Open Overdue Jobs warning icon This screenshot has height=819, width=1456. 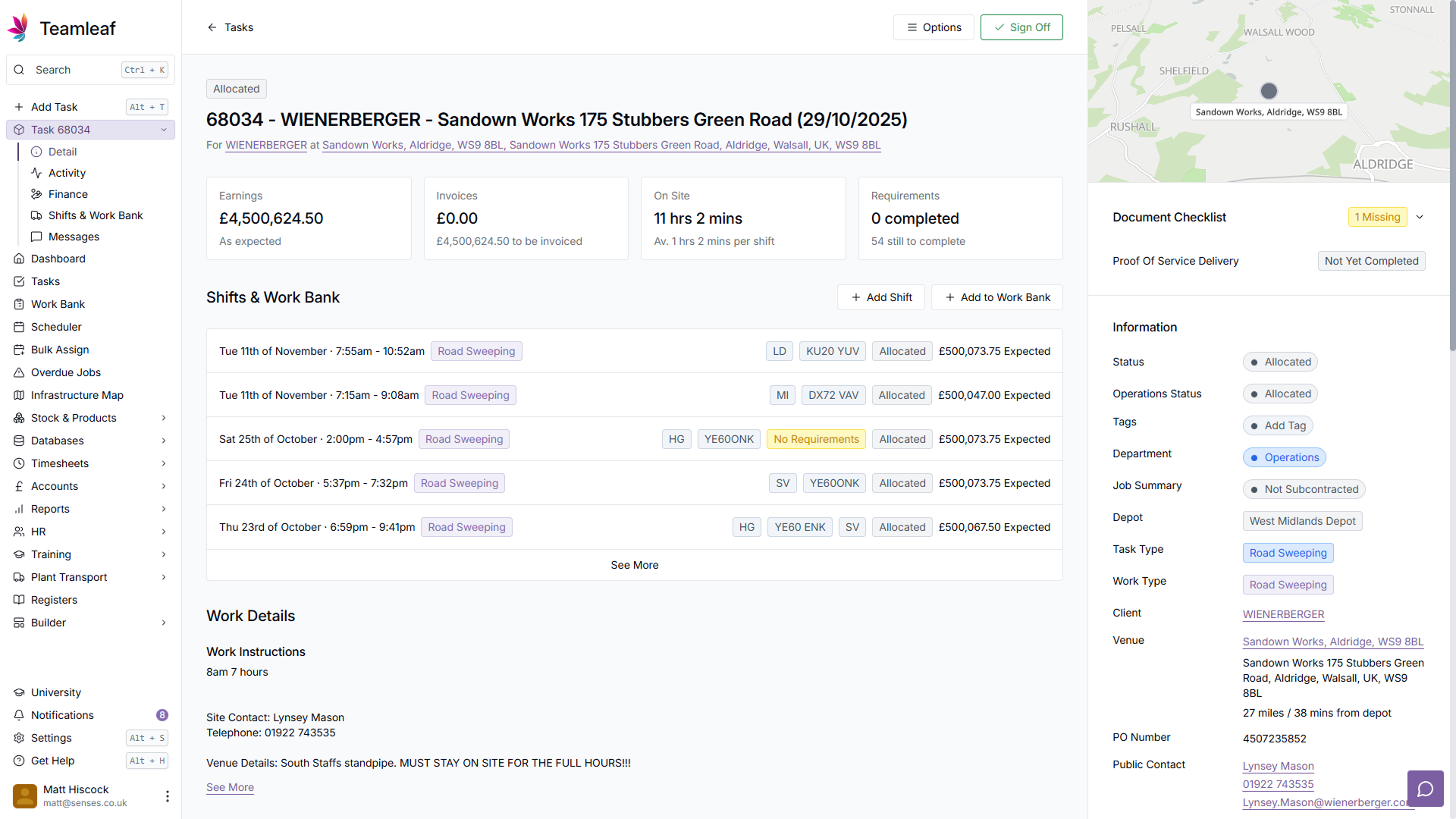pyautogui.click(x=20, y=372)
